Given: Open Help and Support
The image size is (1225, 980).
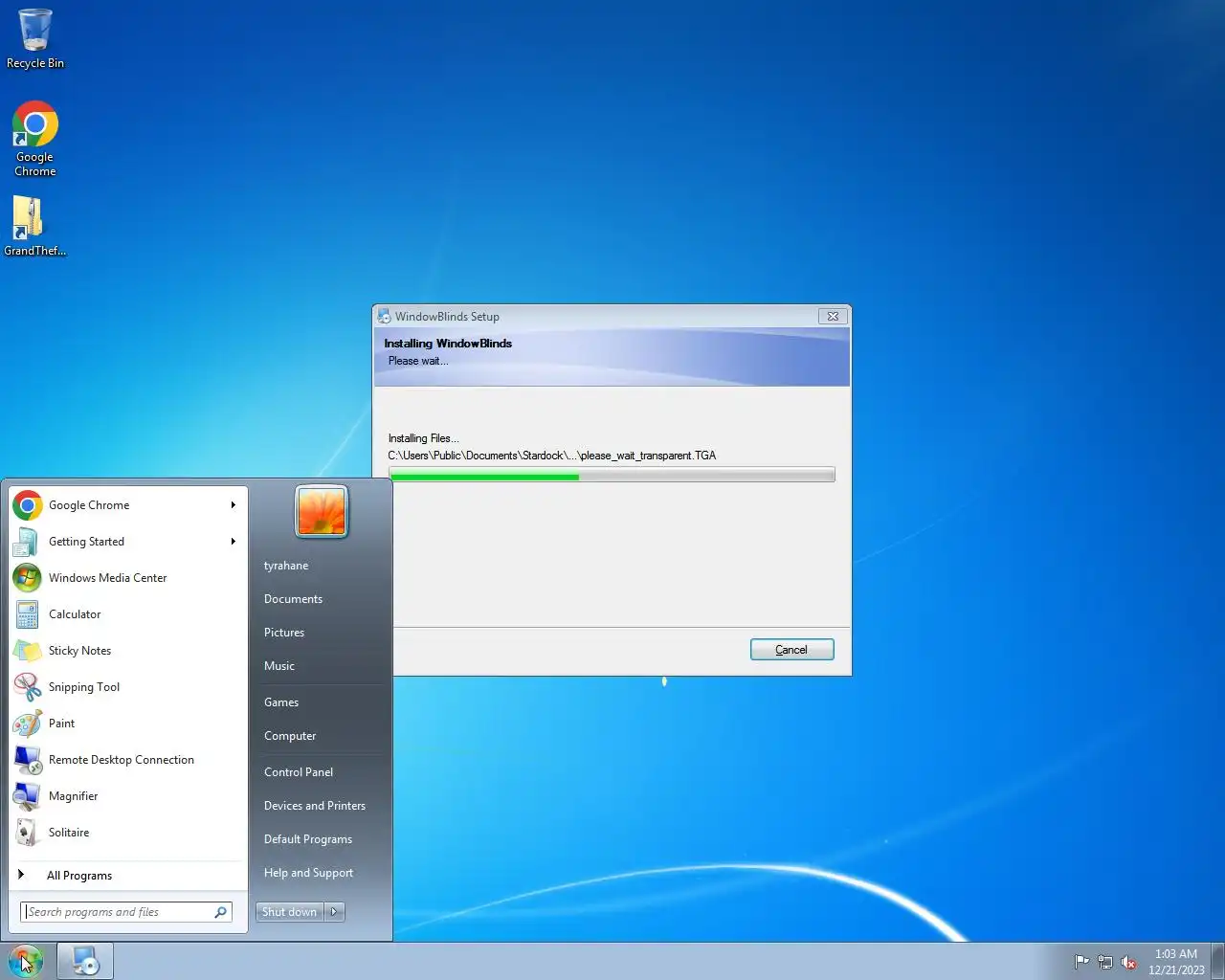Looking at the screenshot, I should point(308,873).
